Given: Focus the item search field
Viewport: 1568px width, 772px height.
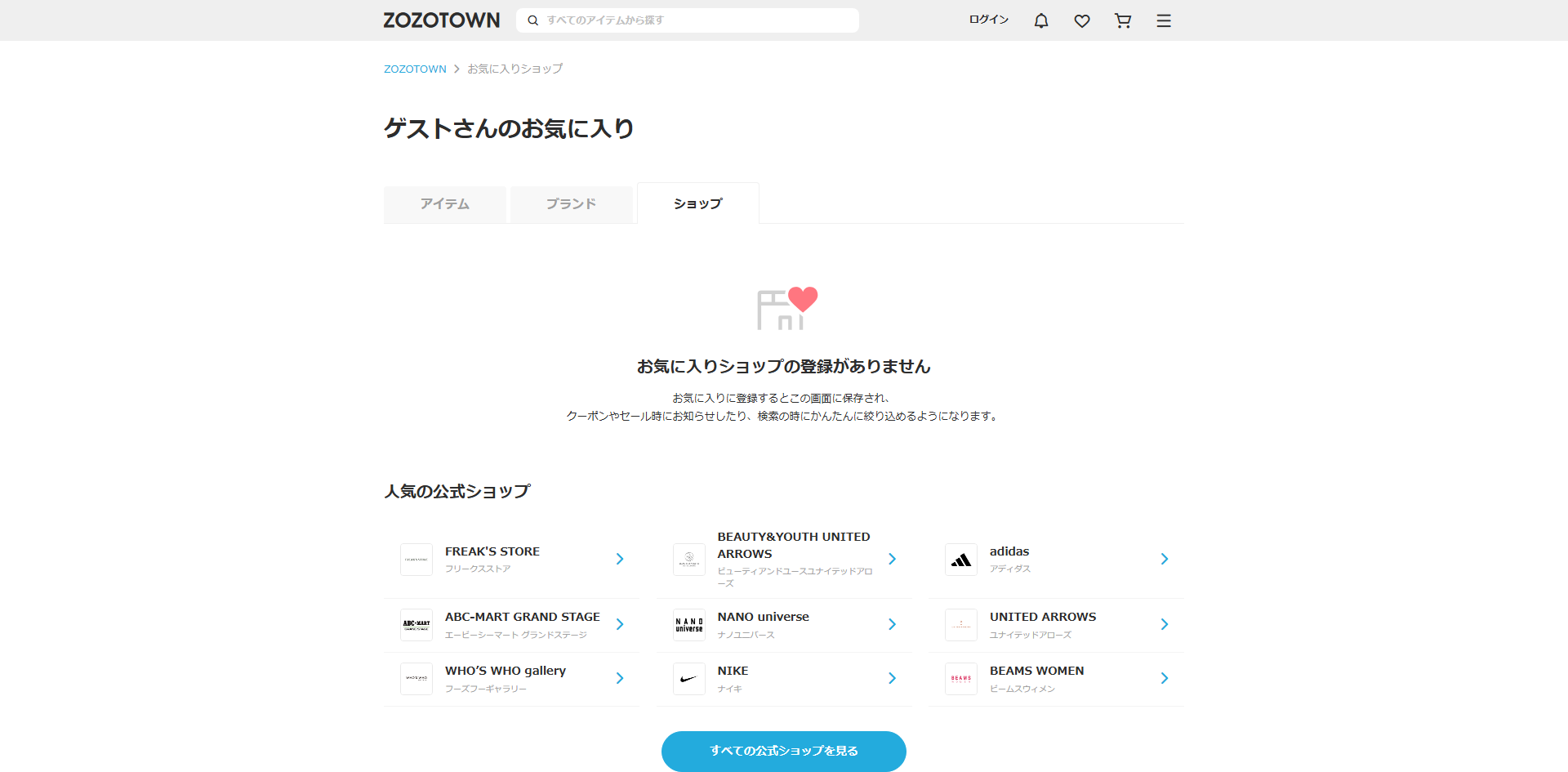Looking at the screenshot, I should coord(688,20).
